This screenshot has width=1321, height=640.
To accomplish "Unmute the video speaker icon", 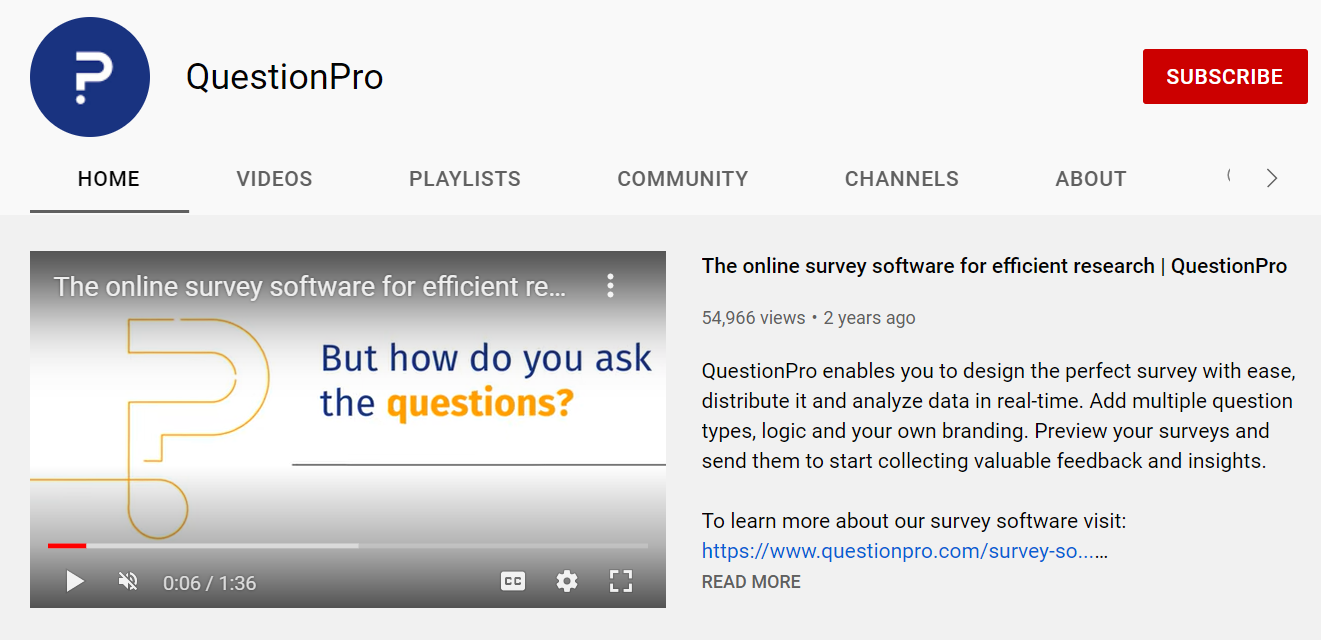I will pos(128,581).
